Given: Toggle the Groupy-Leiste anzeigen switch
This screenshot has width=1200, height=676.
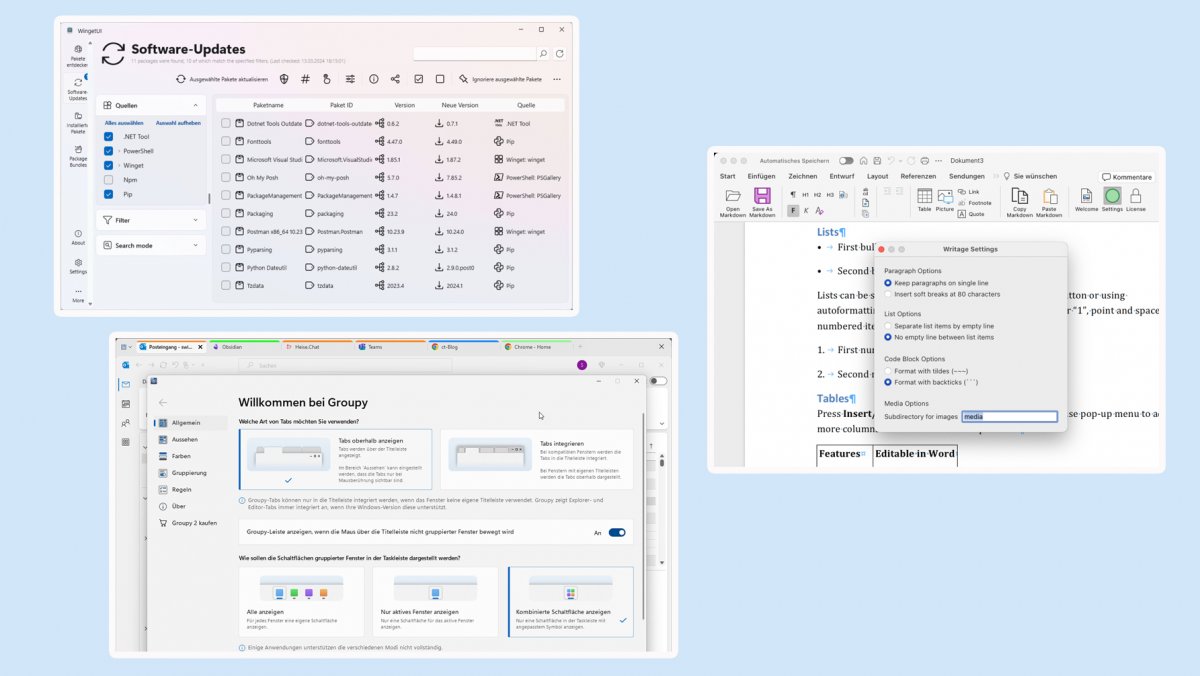Looking at the screenshot, I should (x=617, y=533).
